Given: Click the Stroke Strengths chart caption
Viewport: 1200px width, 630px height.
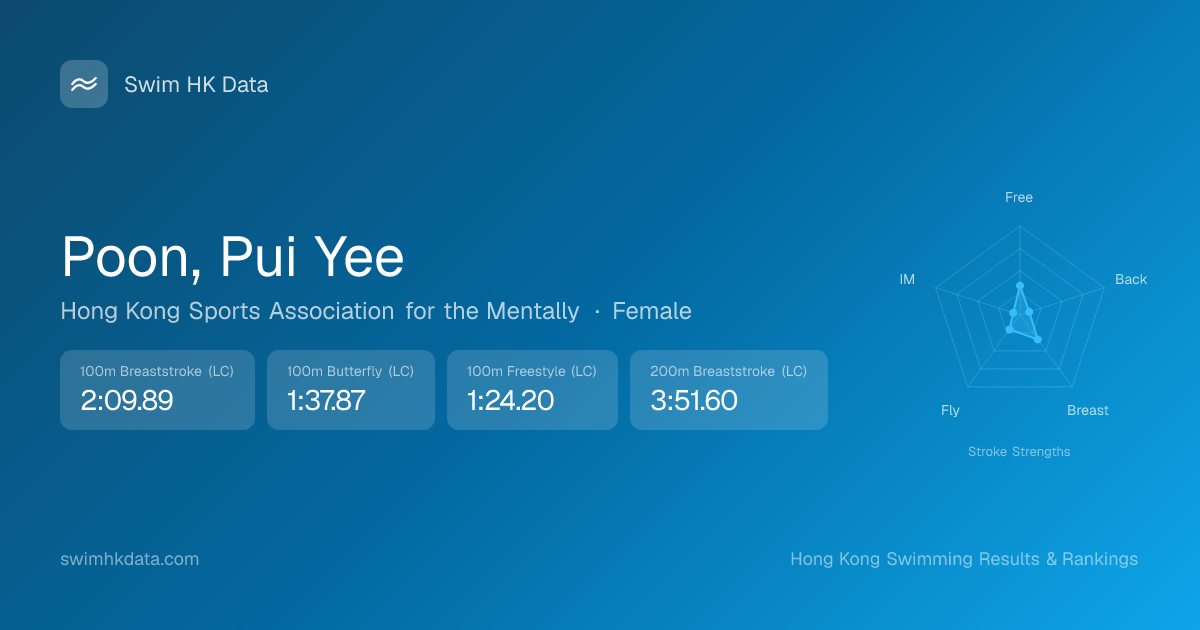Looking at the screenshot, I should pyautogui.click(x=1018, y=451).
